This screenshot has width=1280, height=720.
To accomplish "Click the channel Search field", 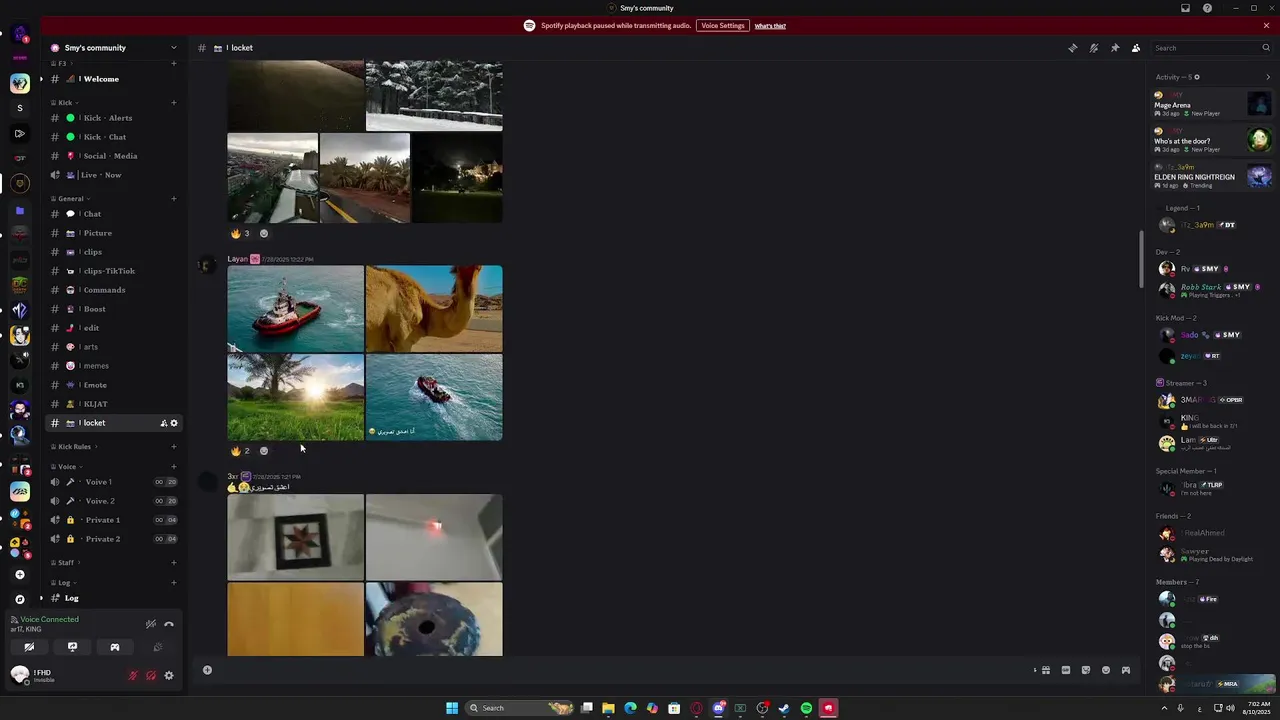I will pos(1210,48).
